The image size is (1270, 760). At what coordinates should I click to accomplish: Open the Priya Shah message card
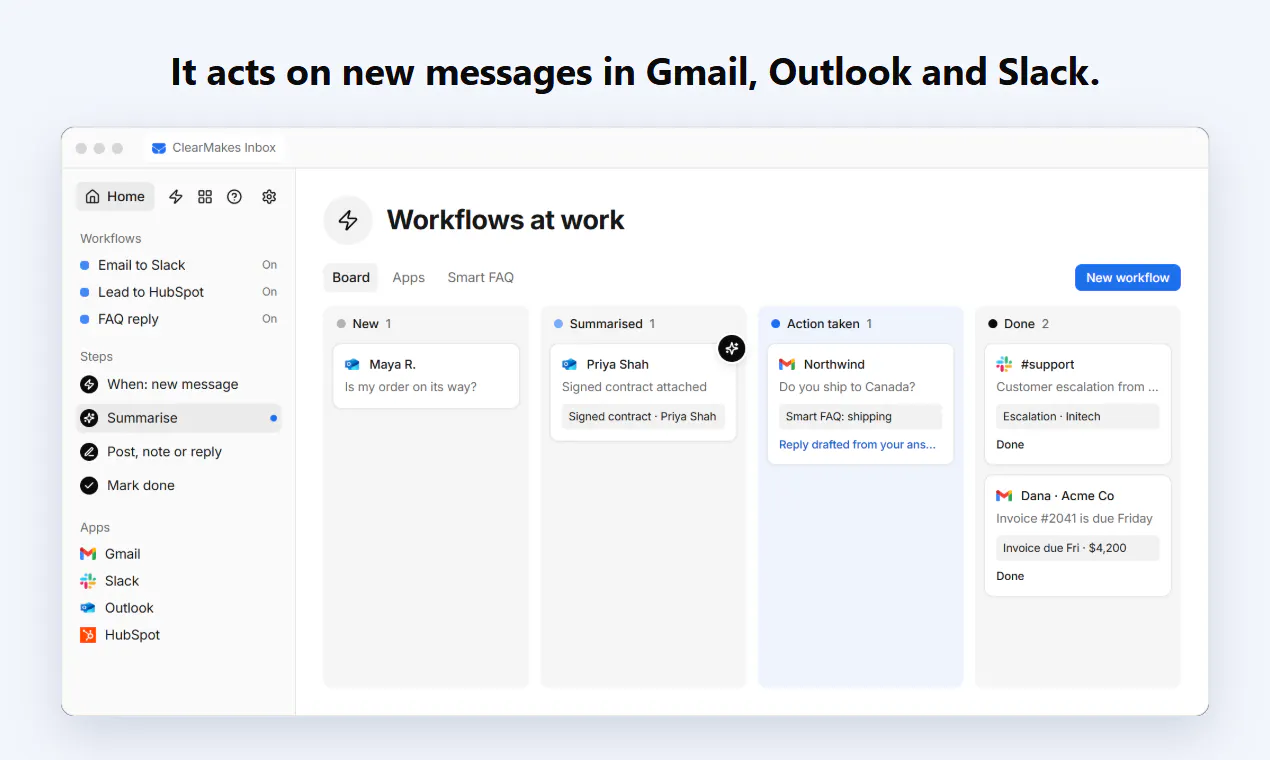click(643, 392)
